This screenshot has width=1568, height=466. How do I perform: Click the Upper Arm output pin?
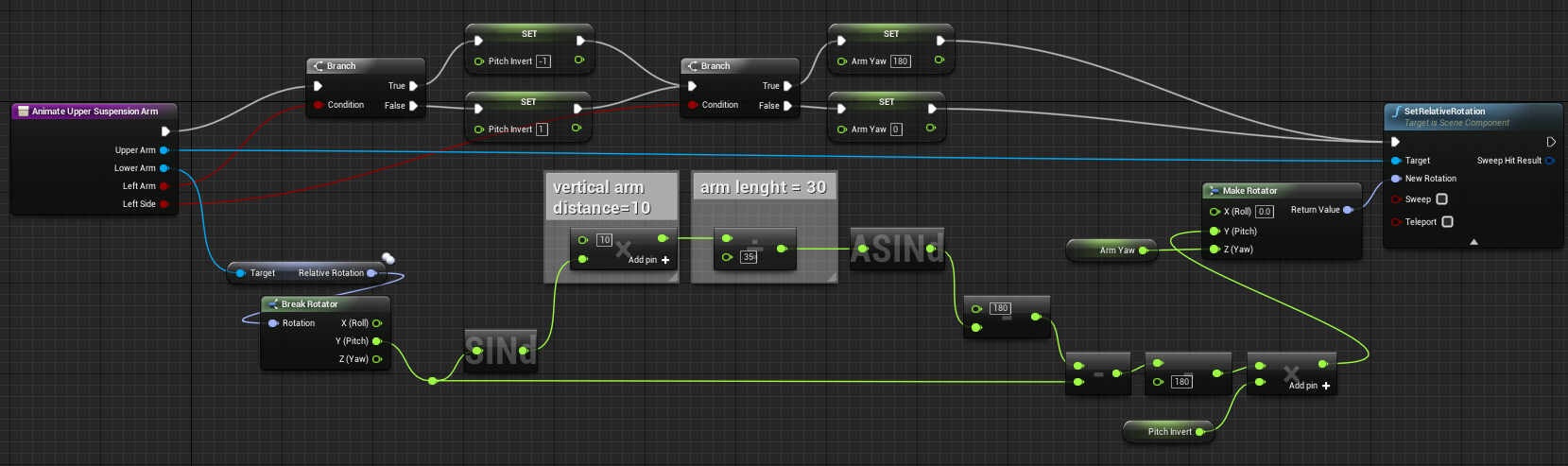click(164, 150)
